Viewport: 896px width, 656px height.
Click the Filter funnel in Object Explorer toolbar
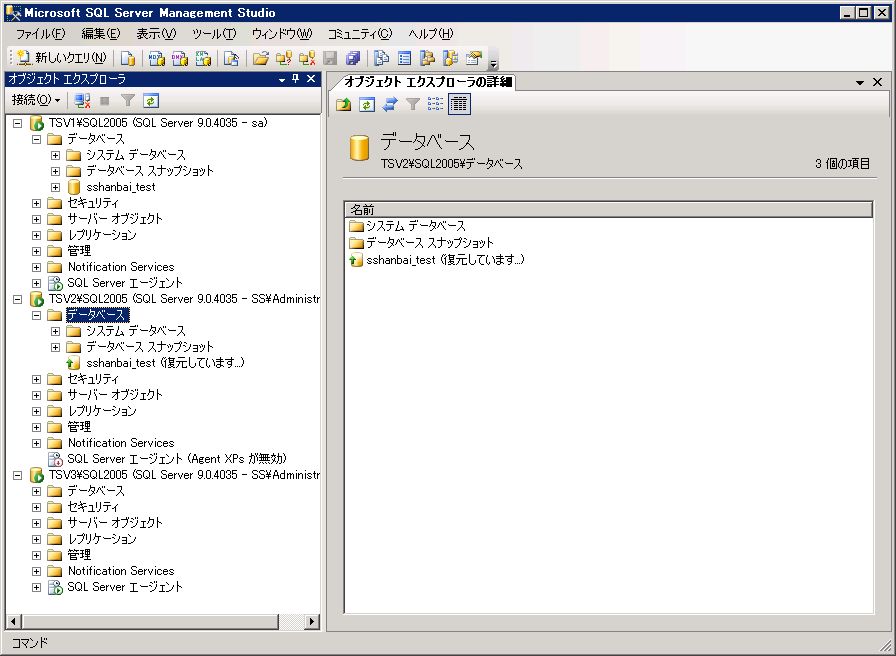click(x=127, y=101)
